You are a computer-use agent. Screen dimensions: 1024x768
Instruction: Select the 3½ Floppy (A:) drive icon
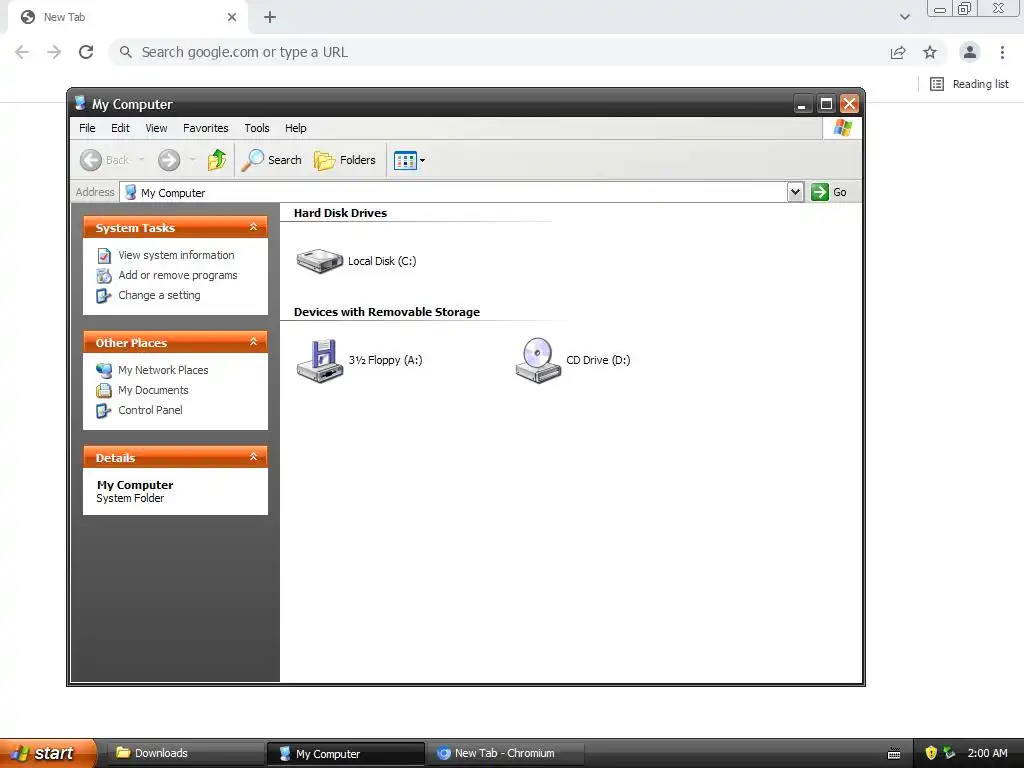[319, 360]
